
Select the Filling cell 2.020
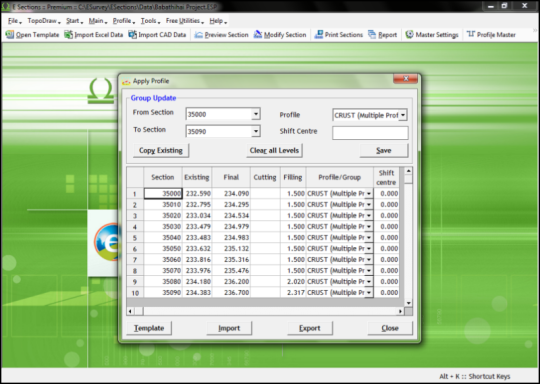293,282
